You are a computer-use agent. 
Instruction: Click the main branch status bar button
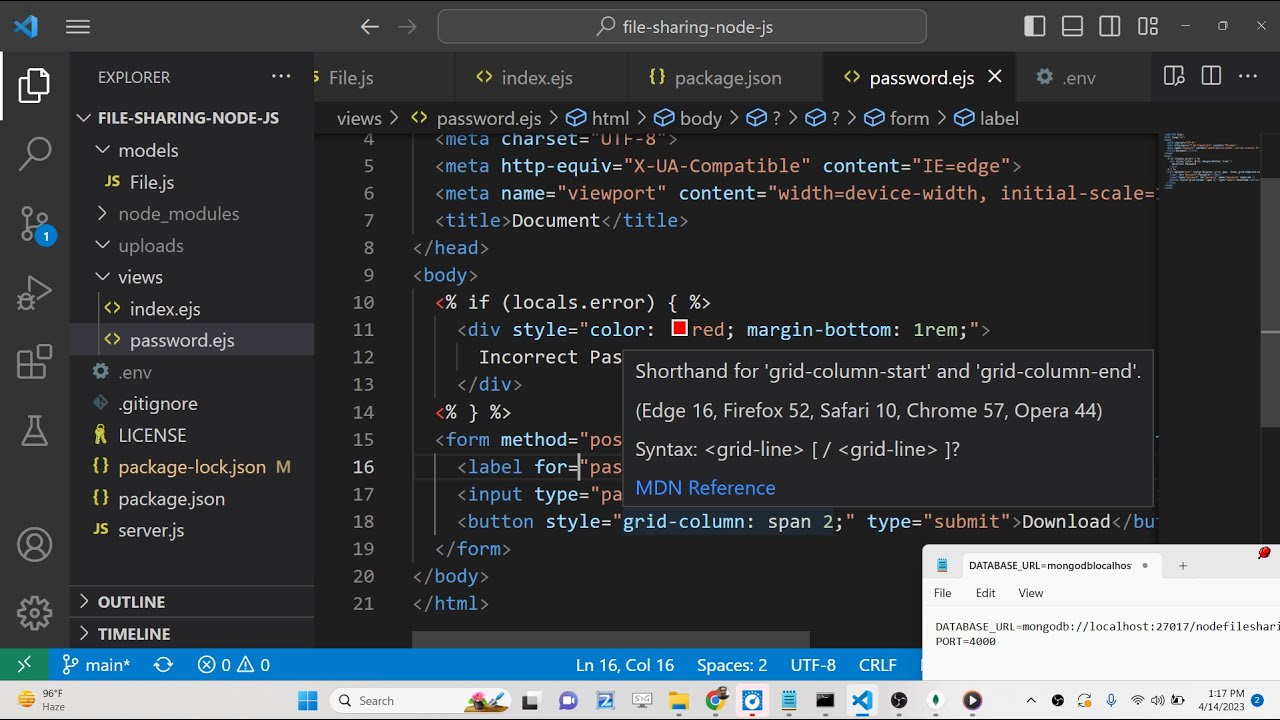[97, 665]
